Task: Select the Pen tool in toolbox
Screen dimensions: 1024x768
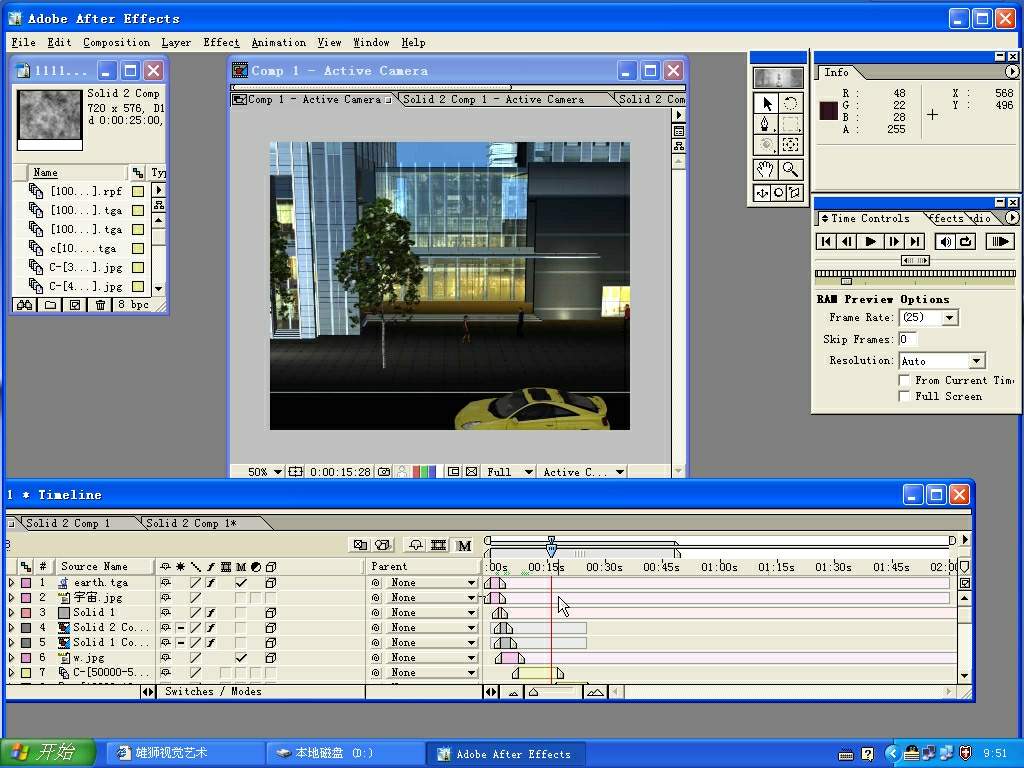Action: (x=767, y=124)
